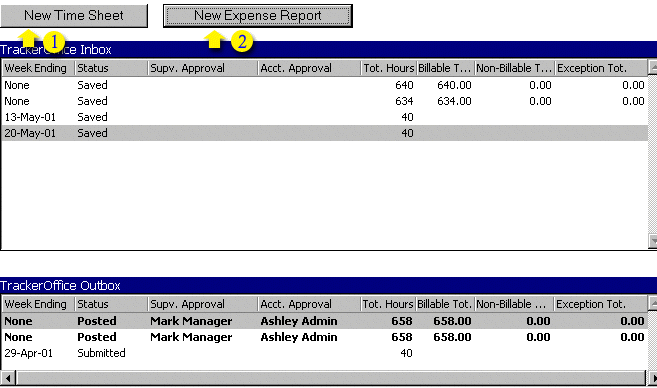657x388 pixels.
Task: Click Mark Manager in first Outbox row
Action: pyautogui.click(x=191, y=321)
